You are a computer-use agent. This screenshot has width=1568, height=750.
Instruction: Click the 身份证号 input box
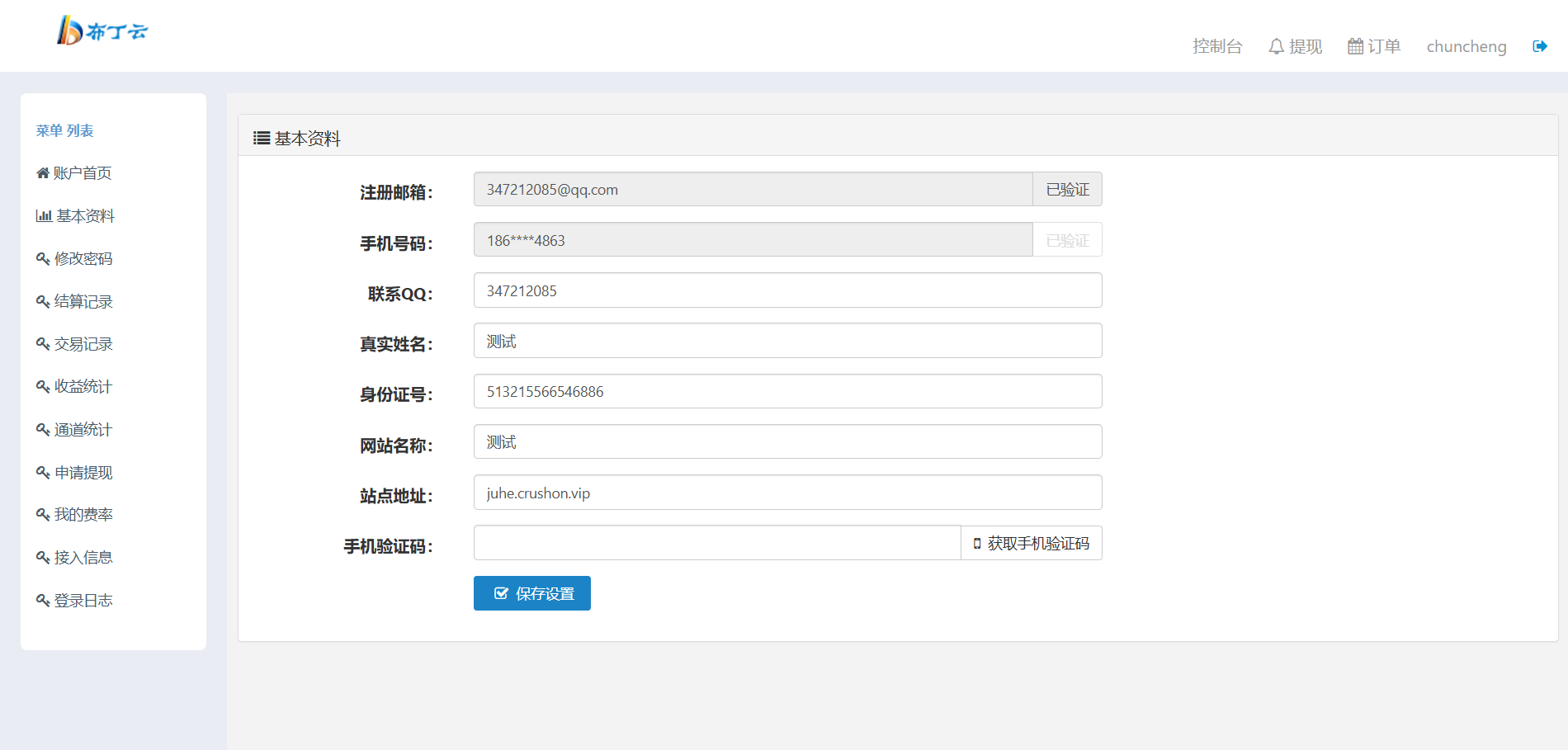787,392
